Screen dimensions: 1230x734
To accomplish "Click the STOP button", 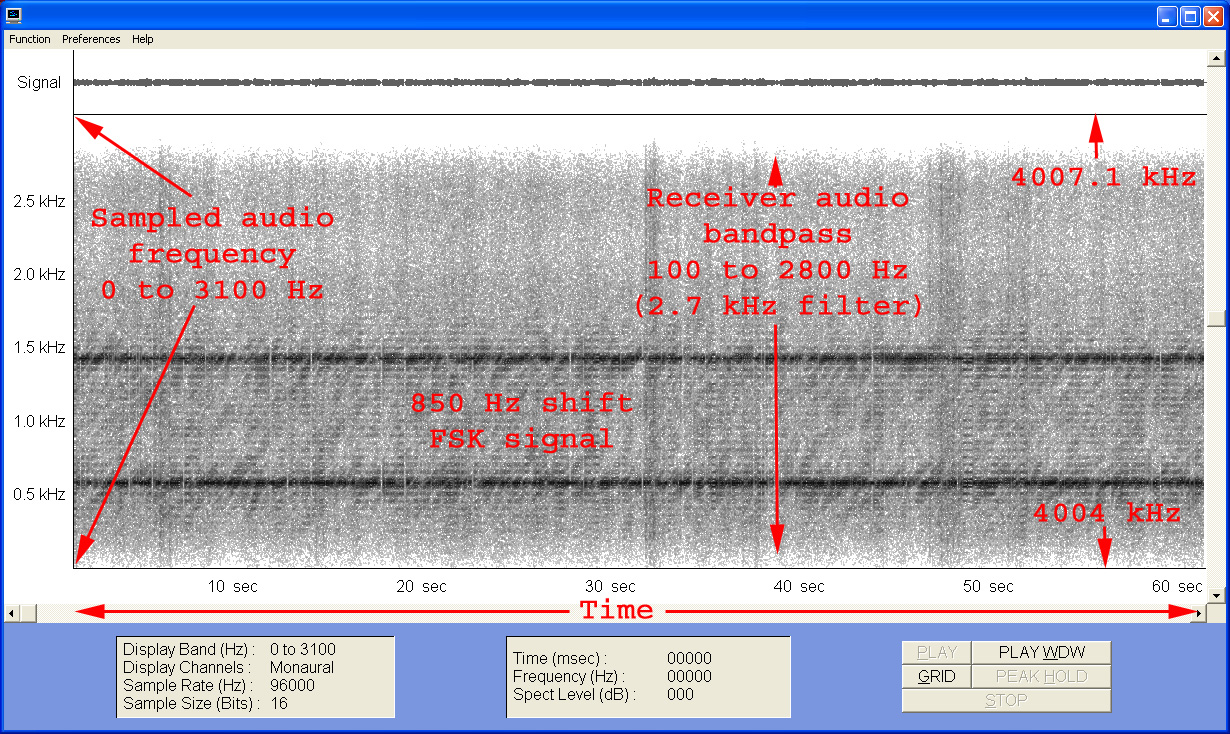I will tap(1007, 700).
